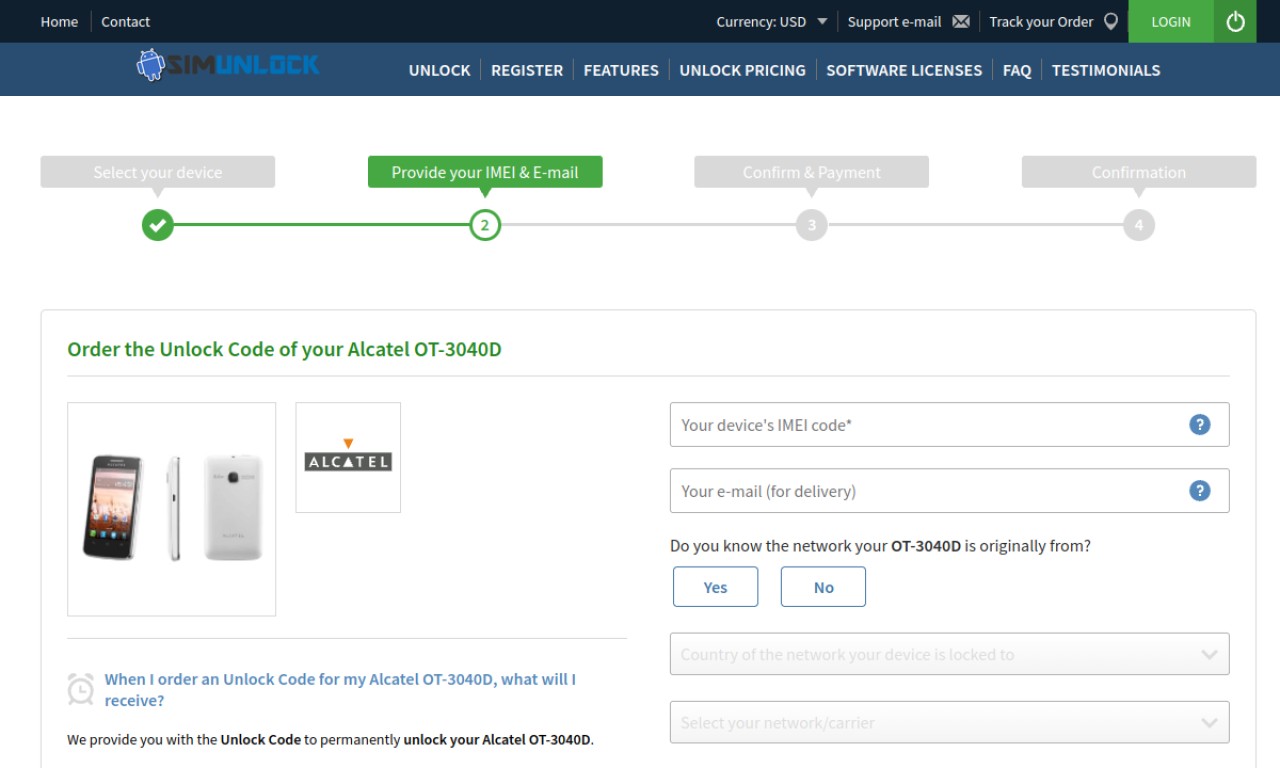Click the 'Confirm & Payment' step label

click(812, 172)
